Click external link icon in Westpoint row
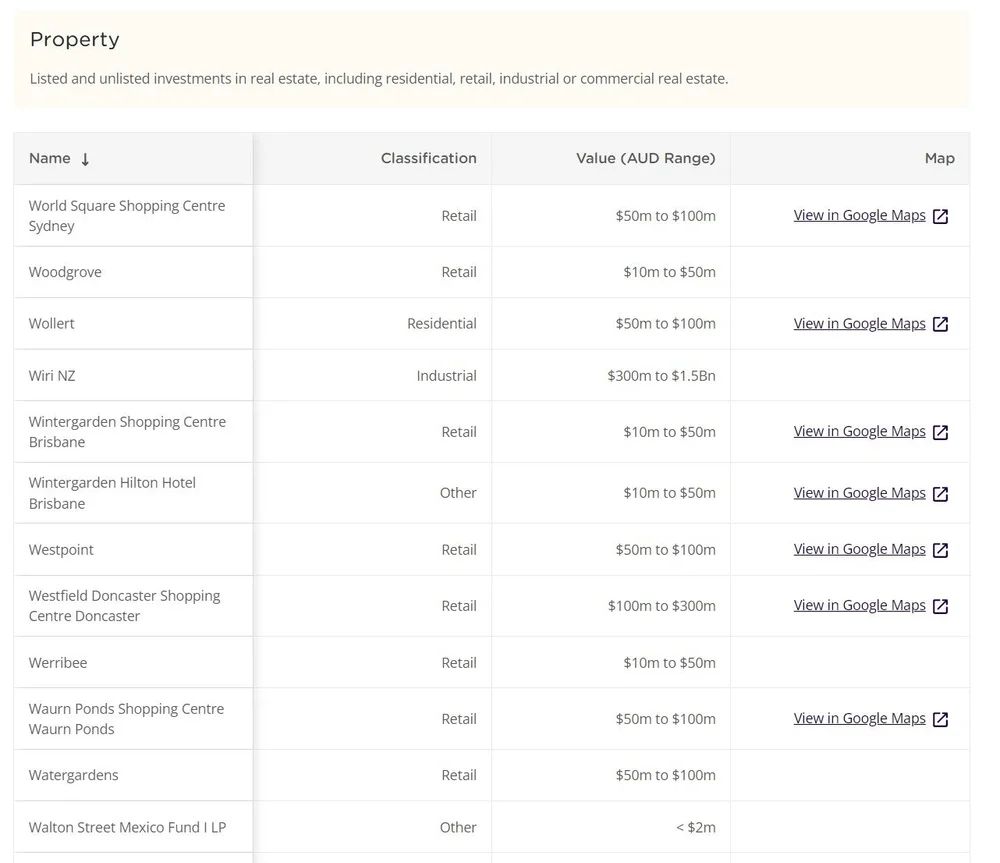Image resolution: width=1000 pixels, height=863 pixels. click(940, 550)
